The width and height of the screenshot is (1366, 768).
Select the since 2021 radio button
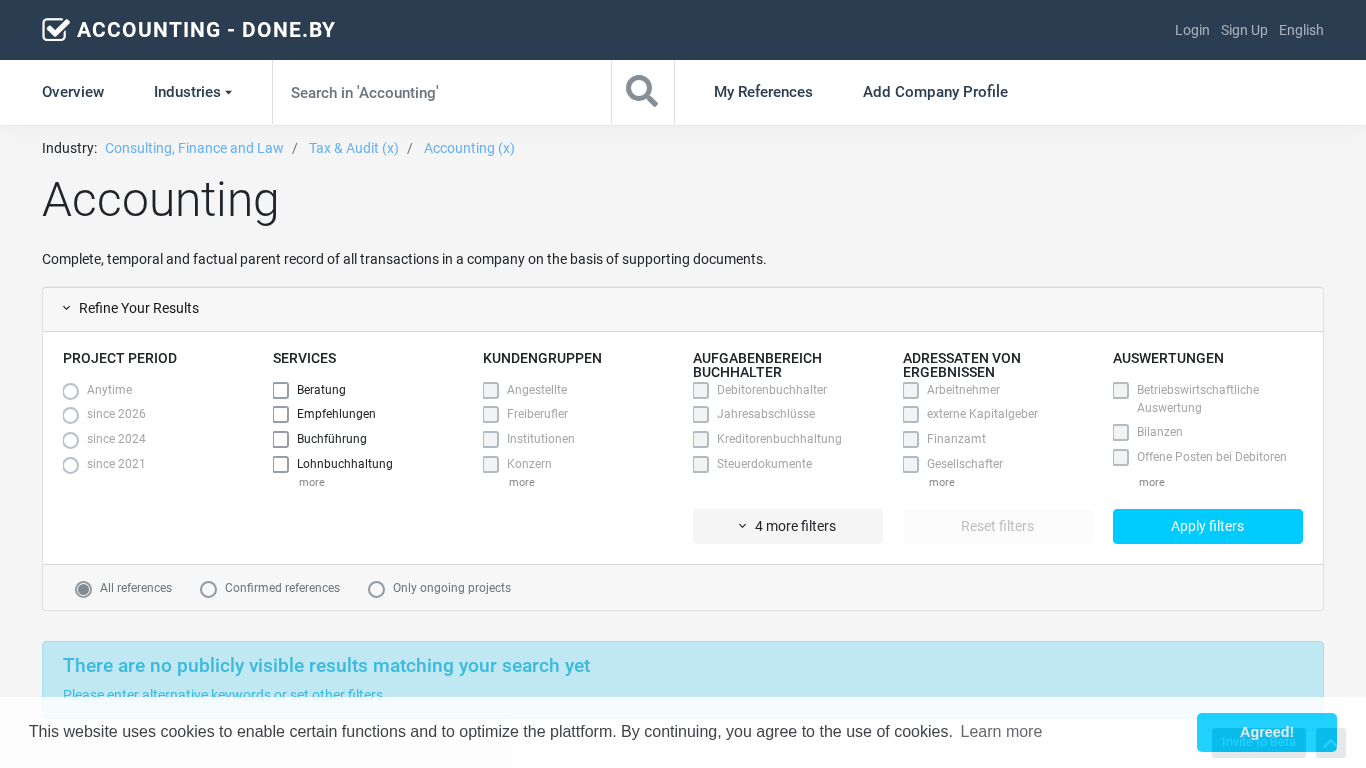(71, 465)
